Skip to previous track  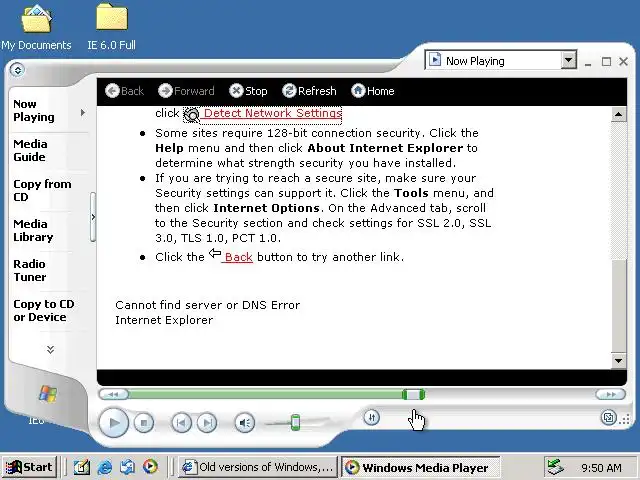pyautogui.click(x=181, y=423)
